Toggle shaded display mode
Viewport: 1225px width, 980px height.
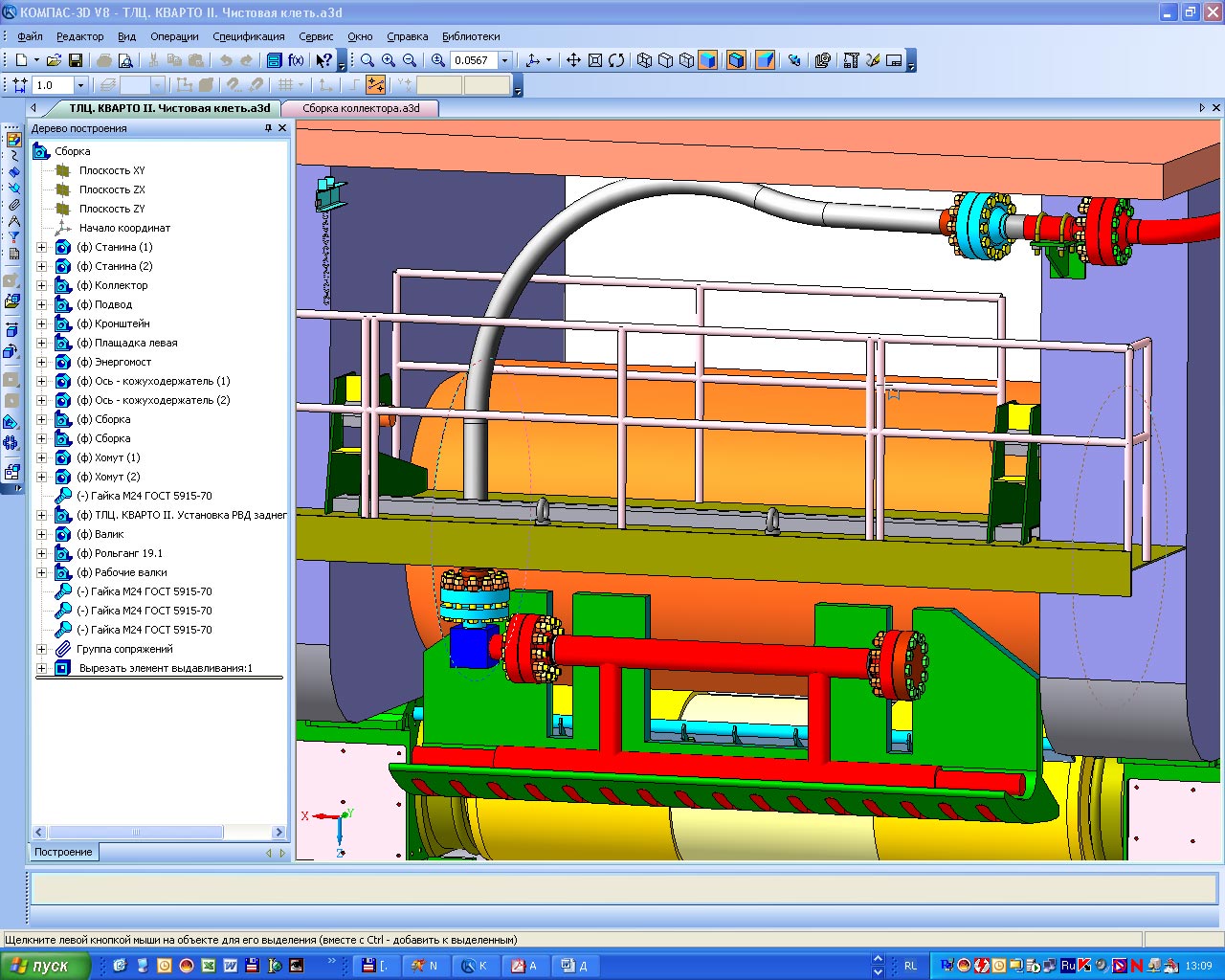(x=707, y=60)
